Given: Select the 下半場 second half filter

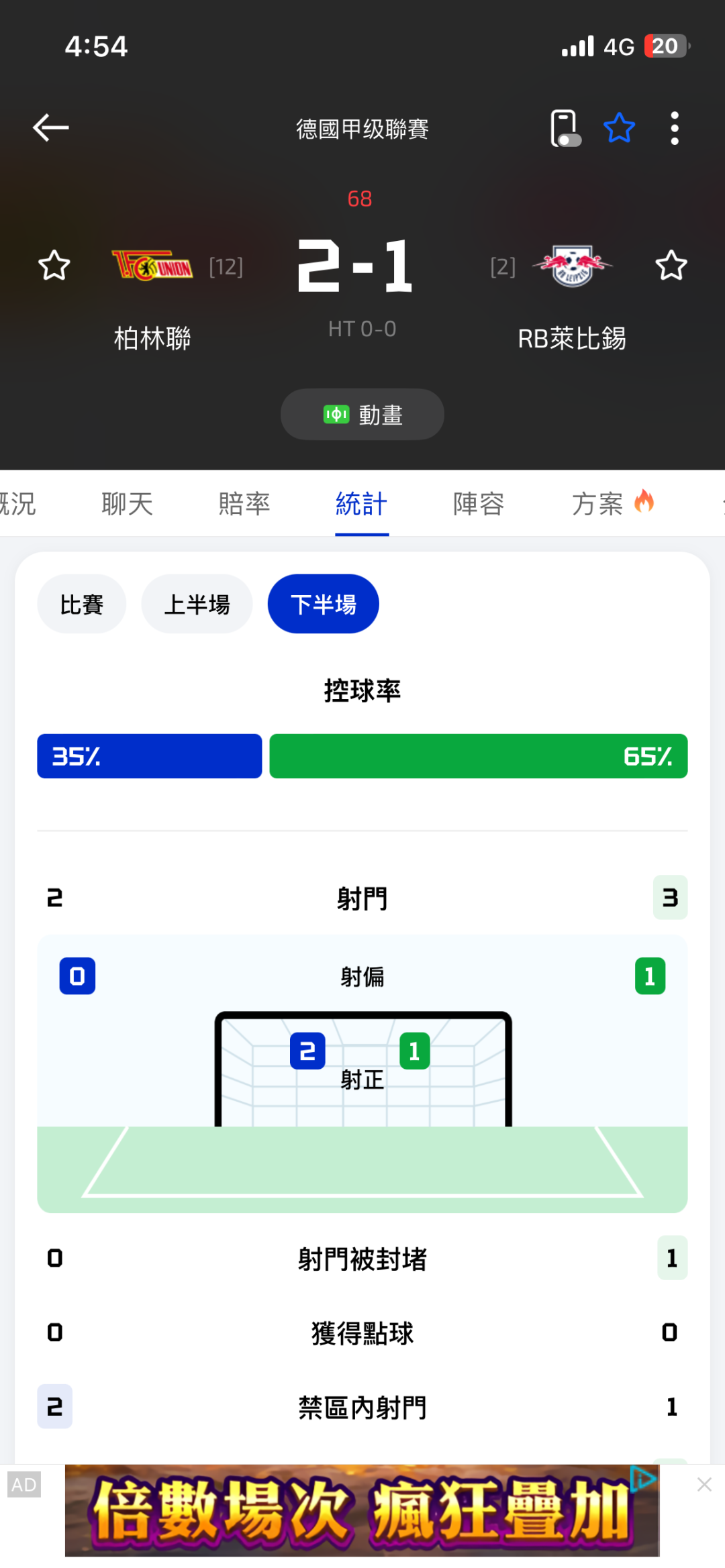Looking at the screenshot, I should coord(324,605).
